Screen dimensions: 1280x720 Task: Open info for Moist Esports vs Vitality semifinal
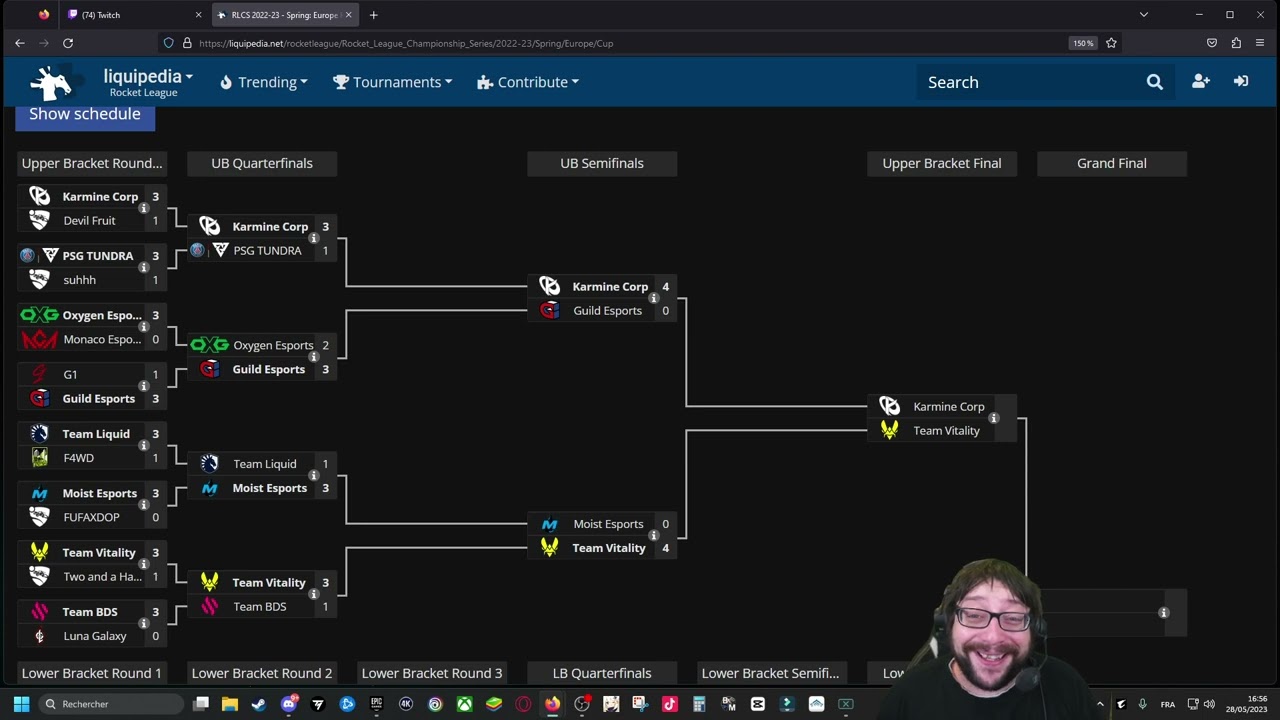(x=653, y=536)
